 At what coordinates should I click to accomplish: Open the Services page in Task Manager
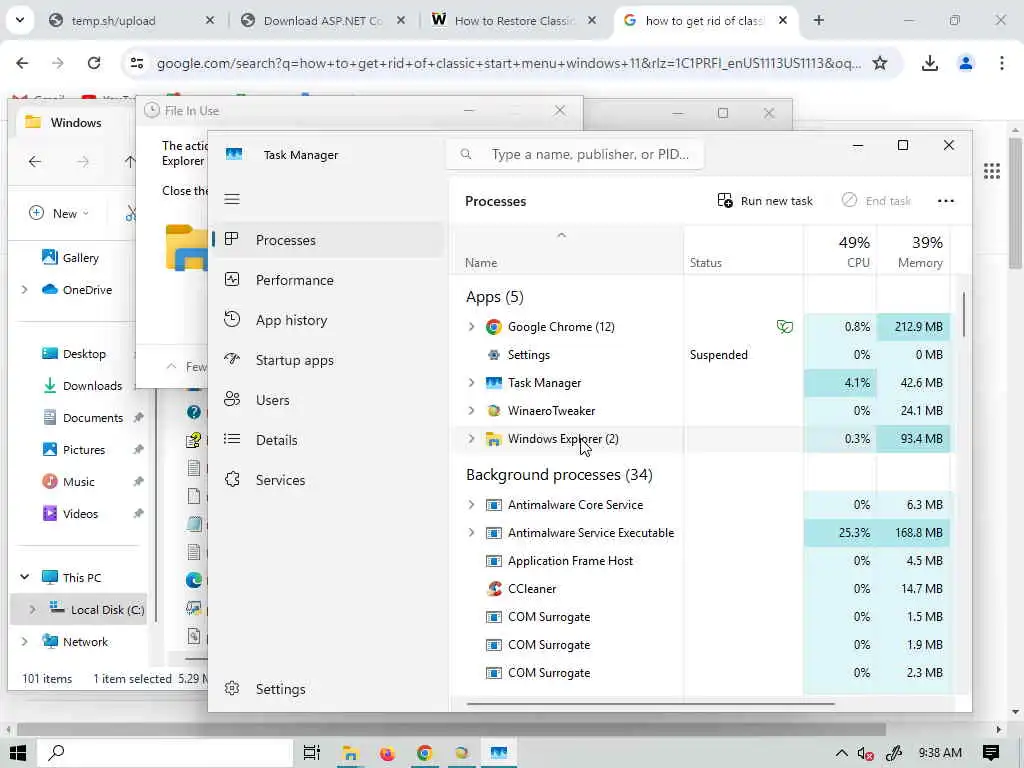328,480
